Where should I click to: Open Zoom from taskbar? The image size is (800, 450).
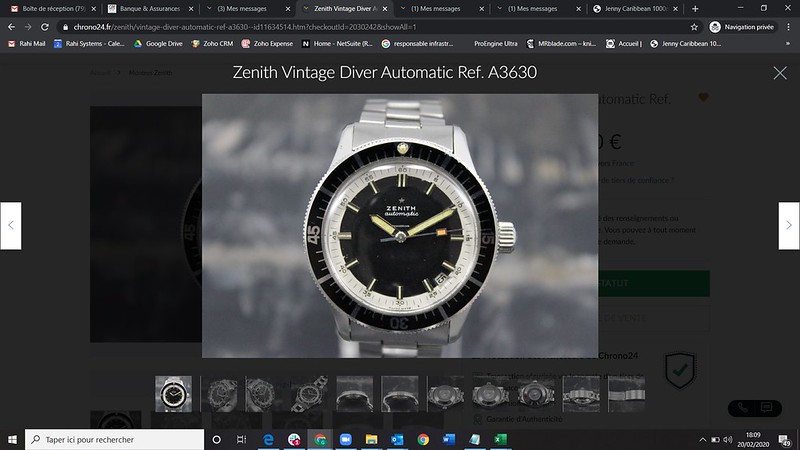tap(345, 439)
